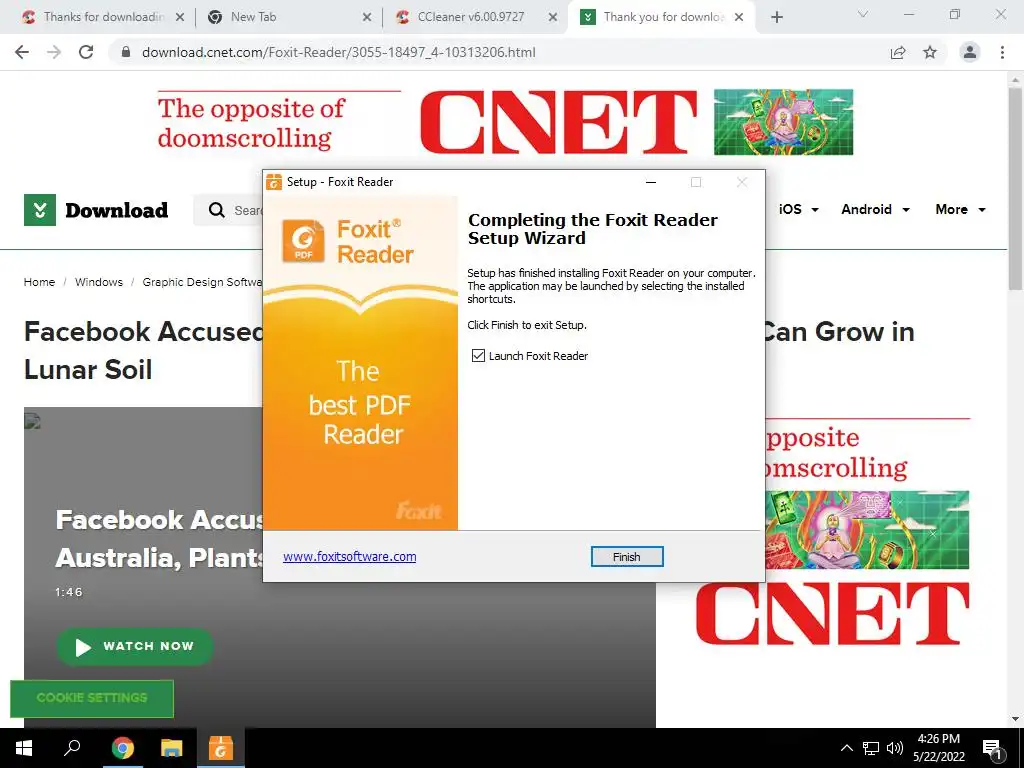Reload the current page
This screenshot has height=768, width=1024.
click(86, 52)
